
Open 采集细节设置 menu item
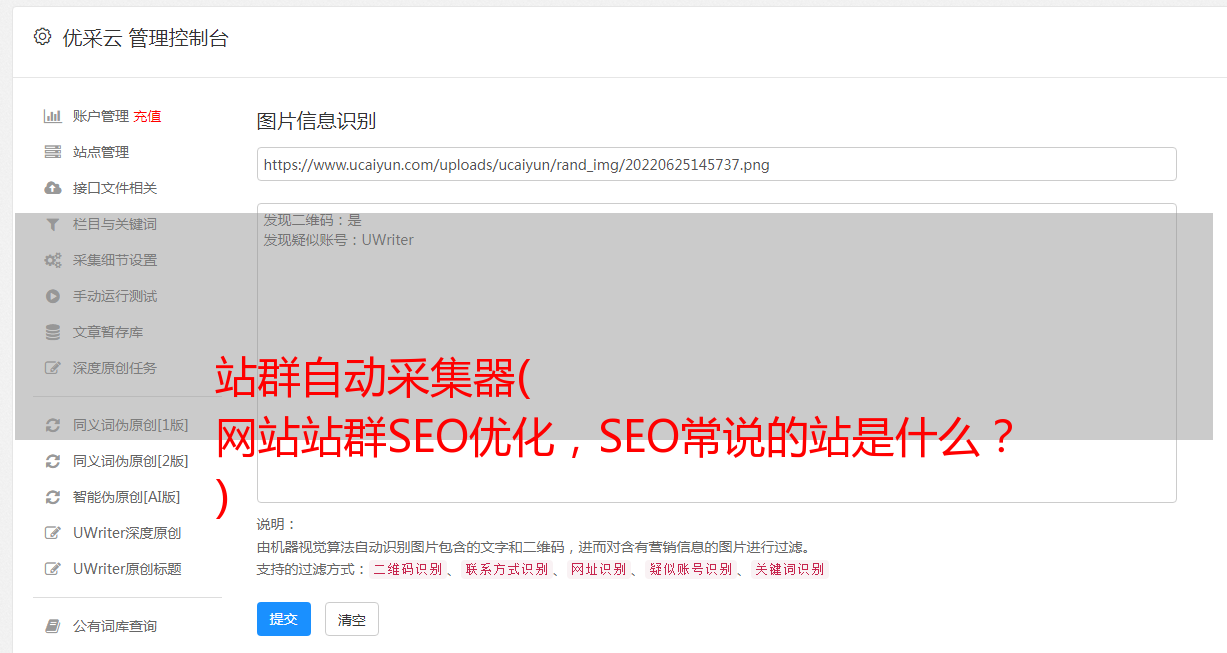click(115, 260)
